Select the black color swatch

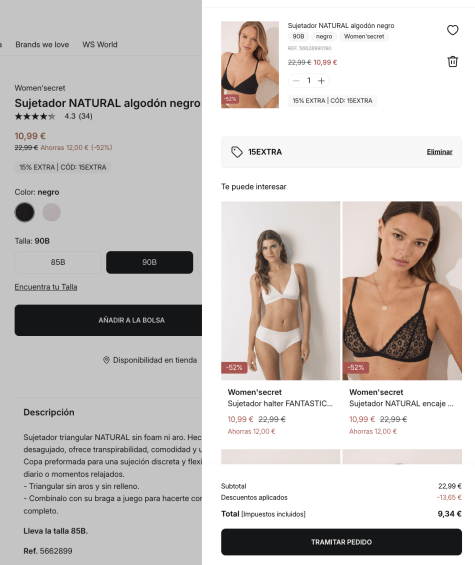coord(25,212)
